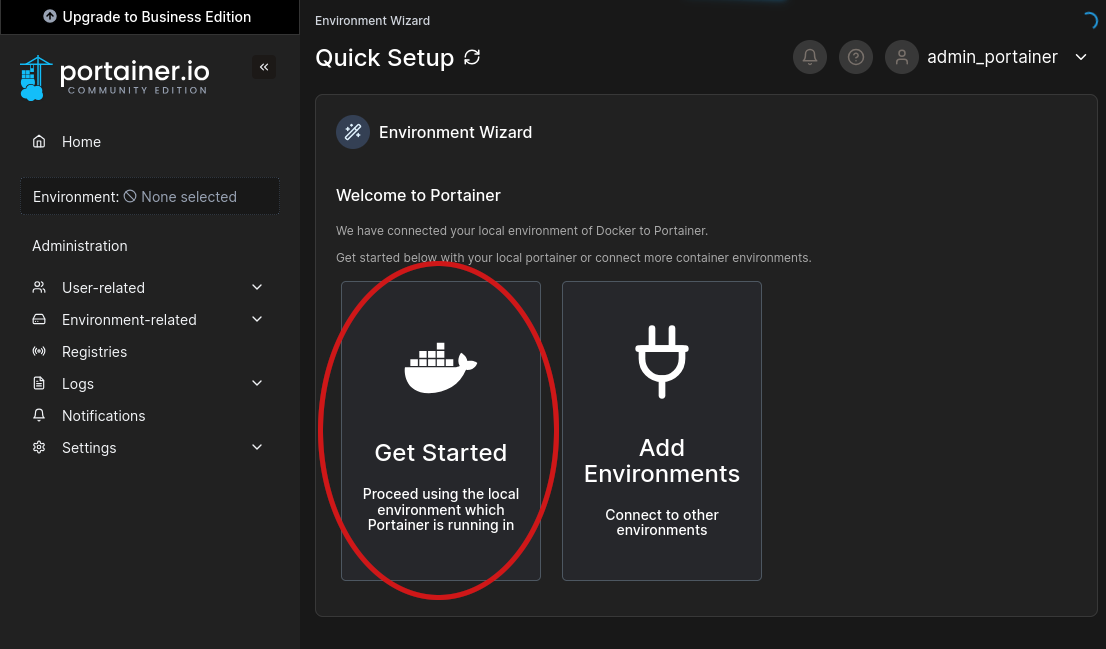
Task: Click the Environment Wizard wand icon
Action: [353, 132]
